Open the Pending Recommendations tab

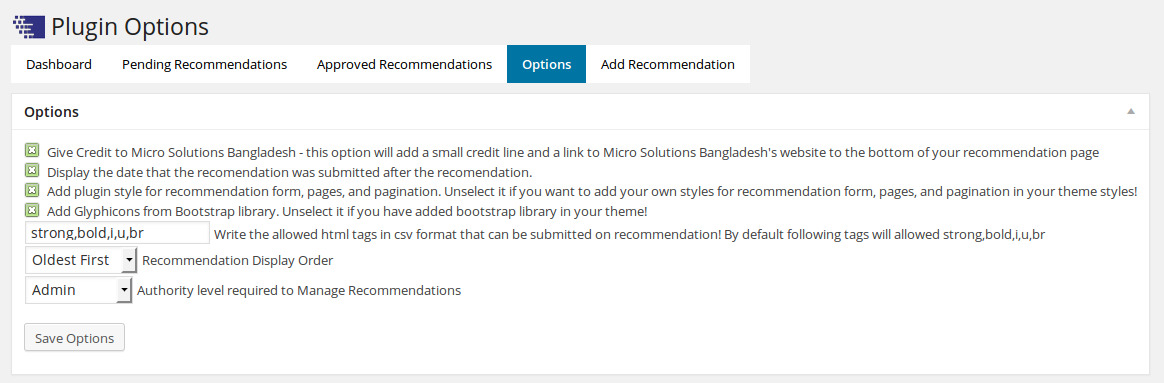coord(204,64)
